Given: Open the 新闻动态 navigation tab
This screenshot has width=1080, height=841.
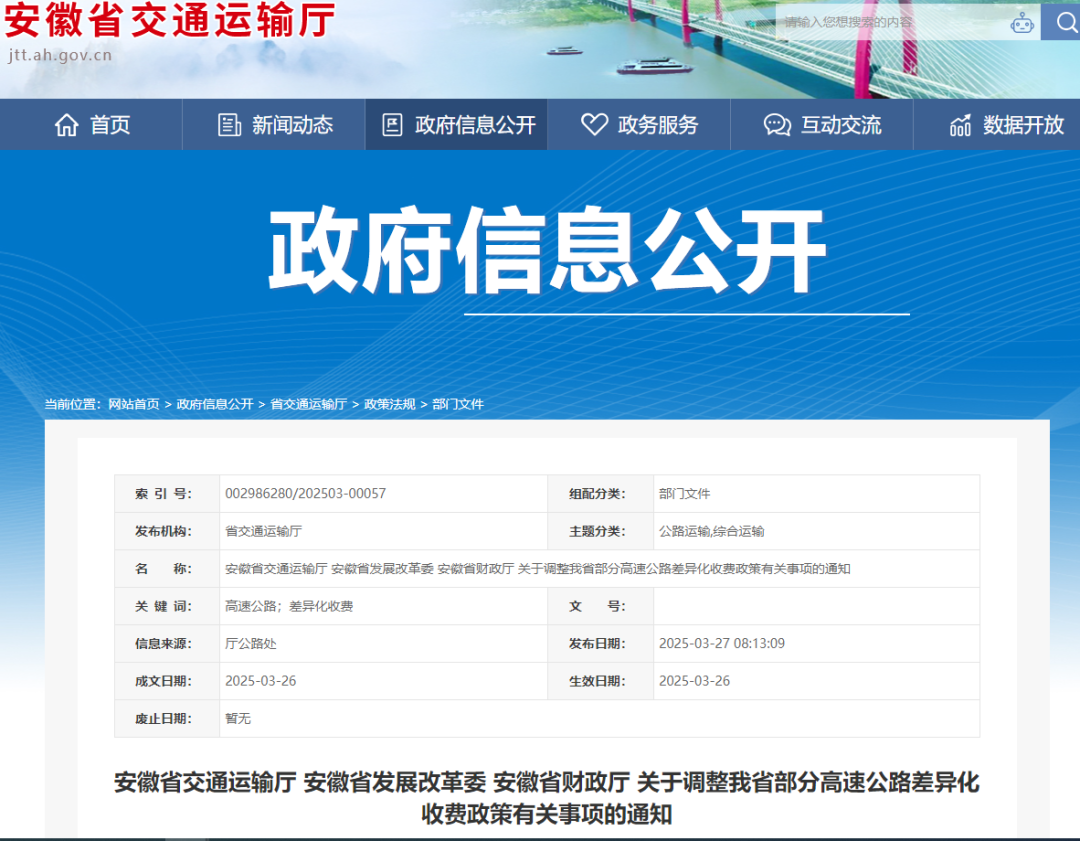Looking at the screenshot, I should click(292, 125).
